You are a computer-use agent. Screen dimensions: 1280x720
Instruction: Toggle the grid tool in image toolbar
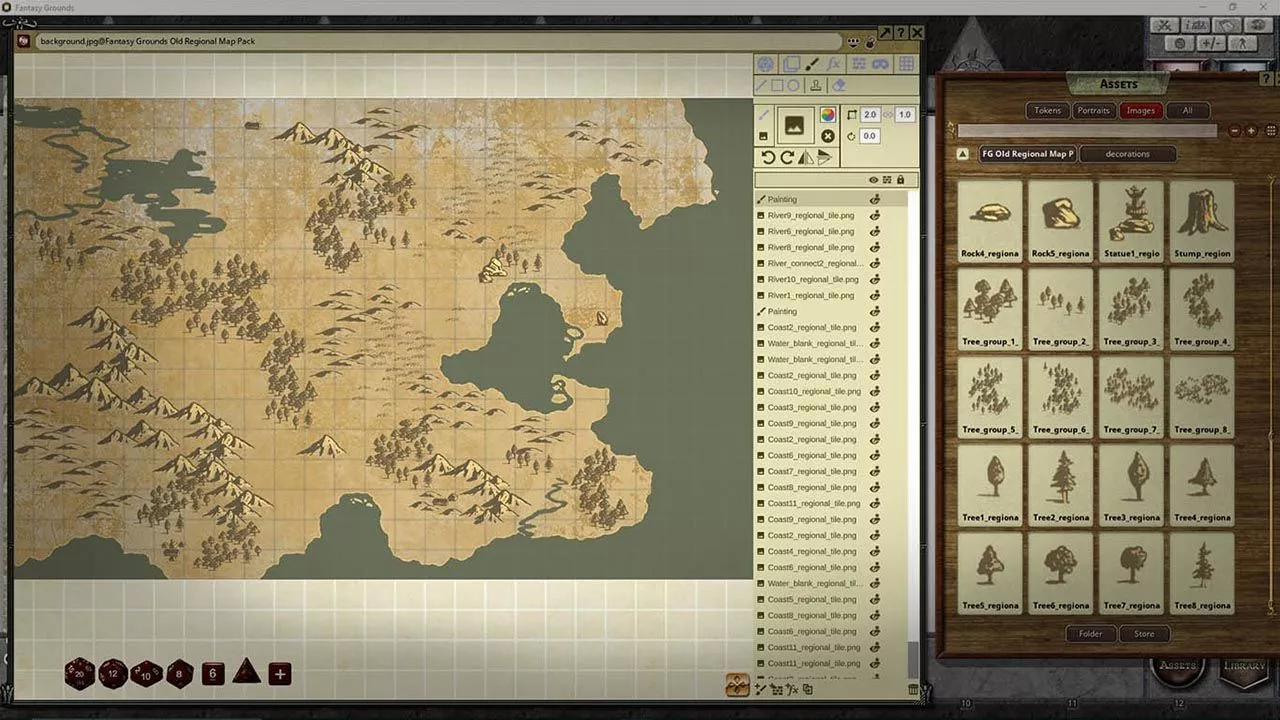point(906,64)
